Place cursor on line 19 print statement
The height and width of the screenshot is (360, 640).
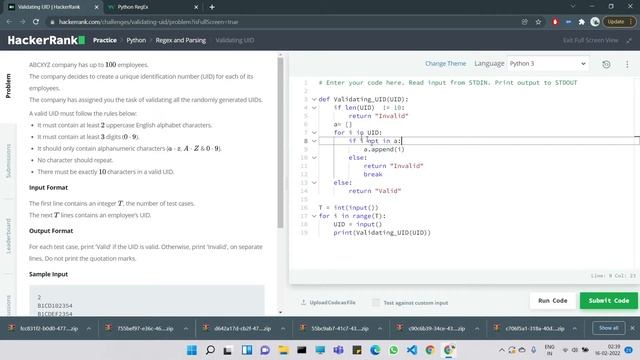tap(382, 233)
